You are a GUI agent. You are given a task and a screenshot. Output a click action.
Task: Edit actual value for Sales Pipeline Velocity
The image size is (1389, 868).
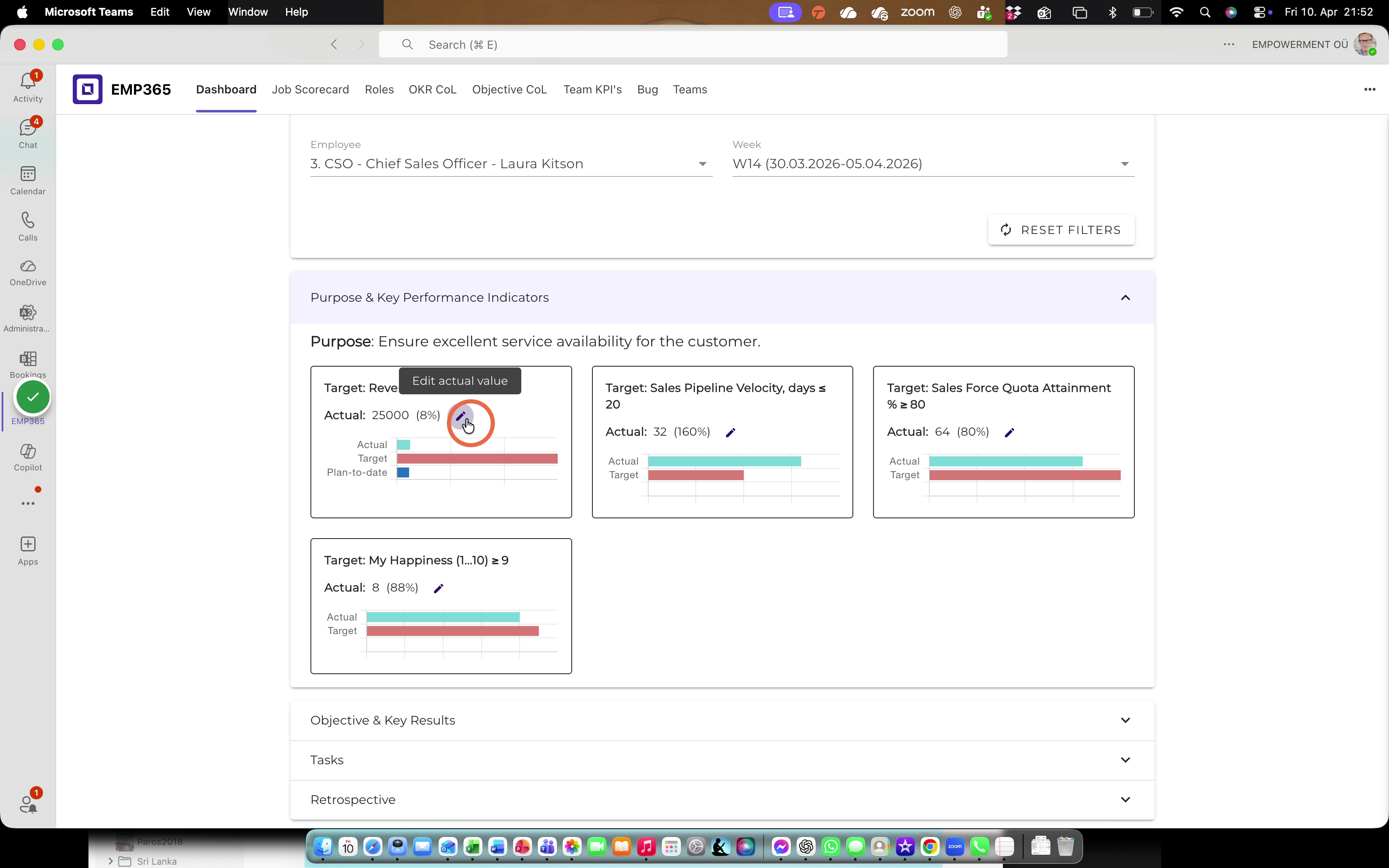click(x=730, y=432)
